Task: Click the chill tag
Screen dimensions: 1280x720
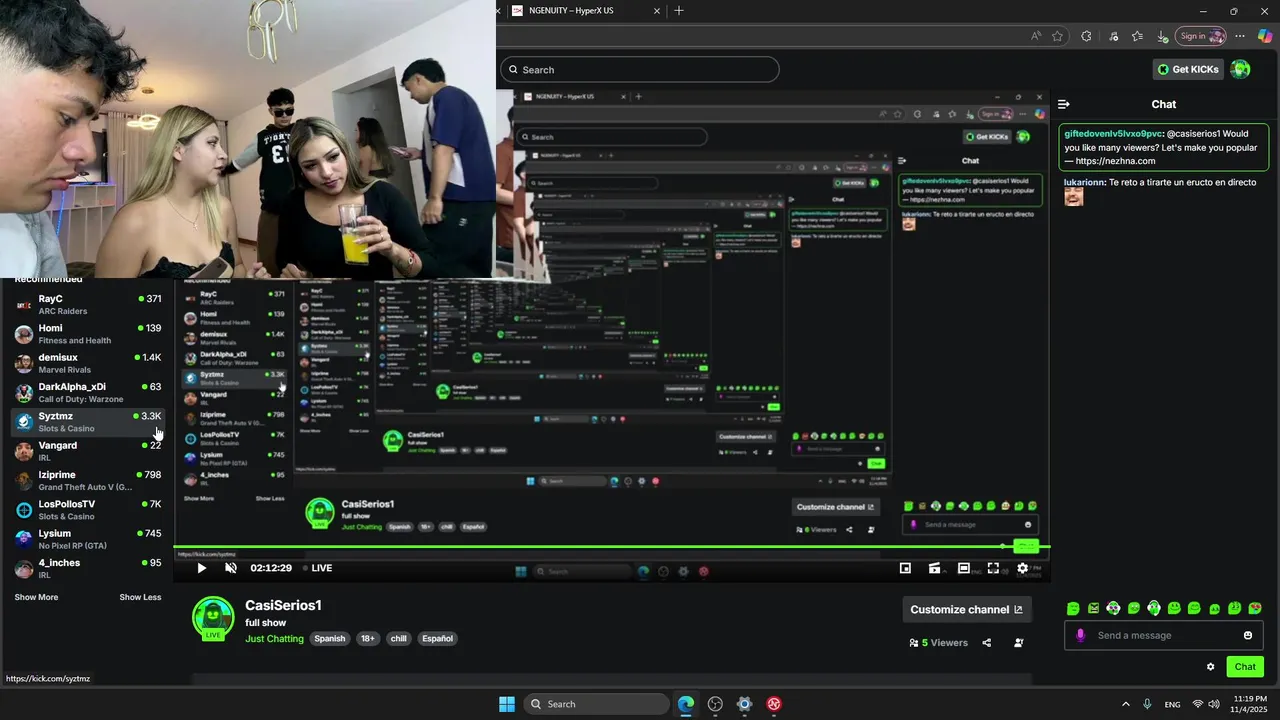Action: pos(398,638)
